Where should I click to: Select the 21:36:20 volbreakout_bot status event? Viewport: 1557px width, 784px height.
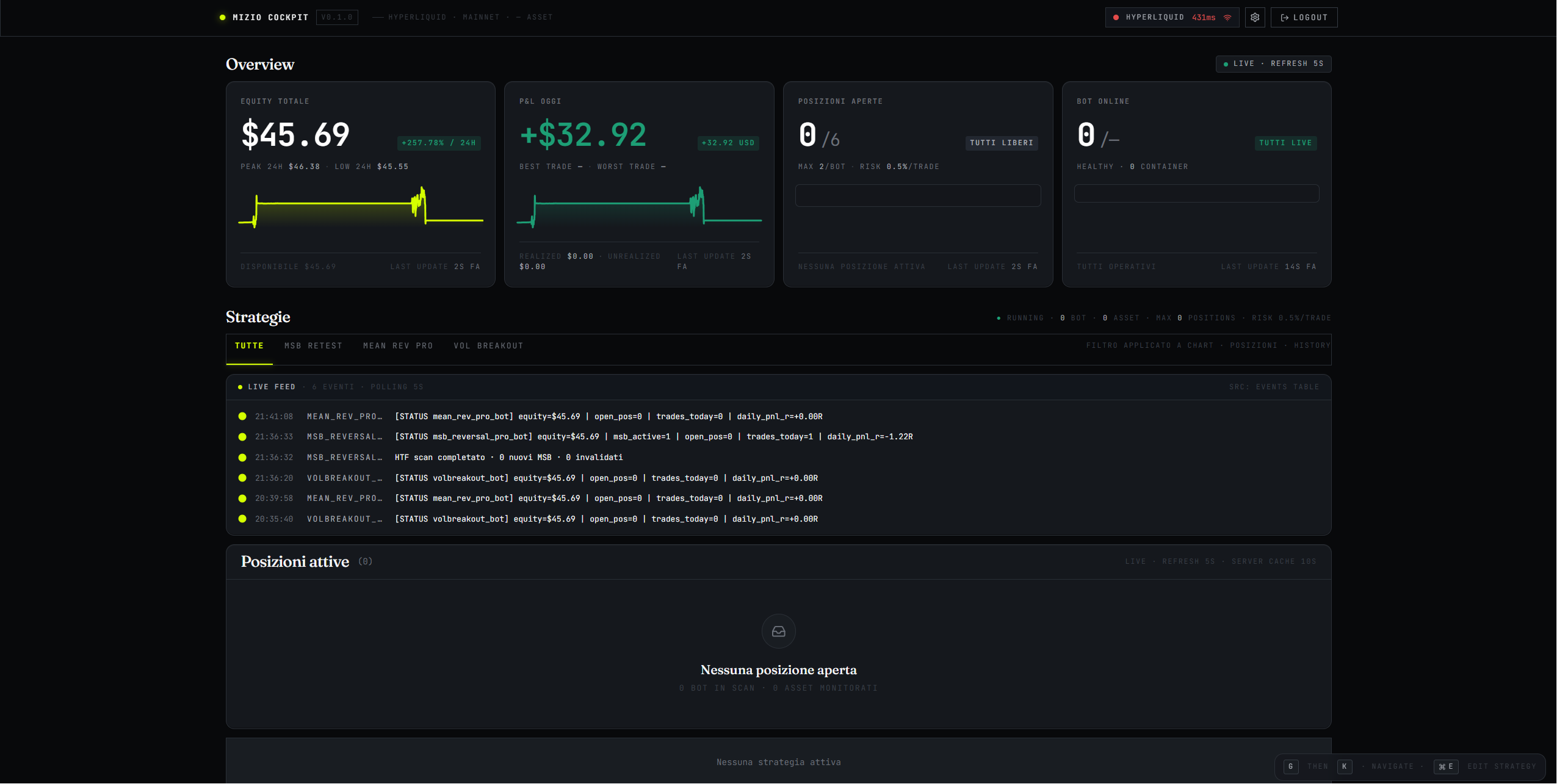tap(779, 478)
